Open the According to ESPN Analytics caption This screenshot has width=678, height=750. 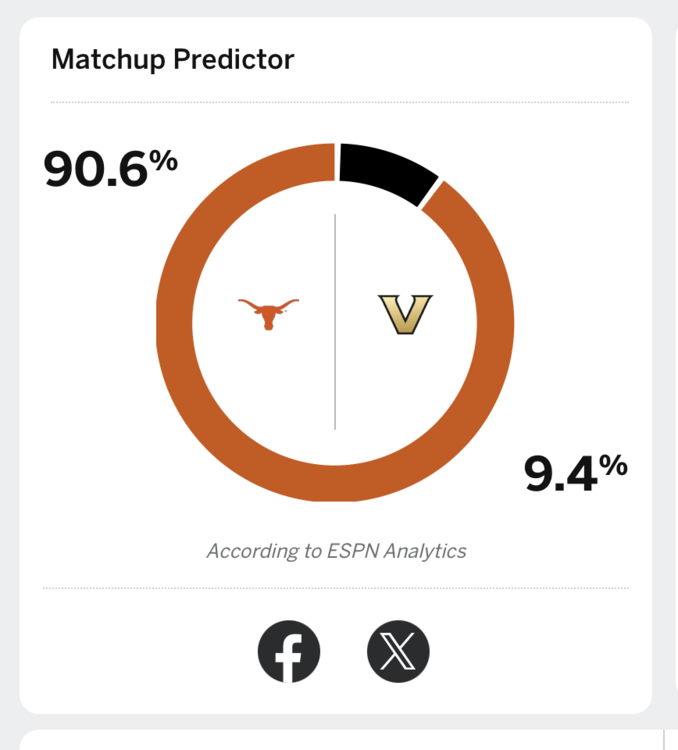336,551
